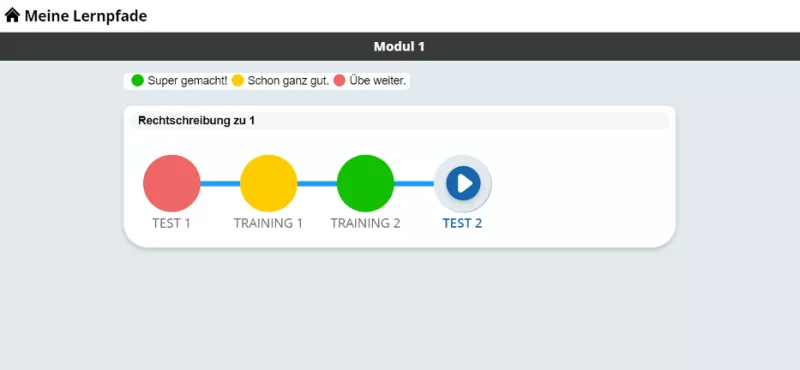Click the TRAINING 2 label

pos(365,224)
